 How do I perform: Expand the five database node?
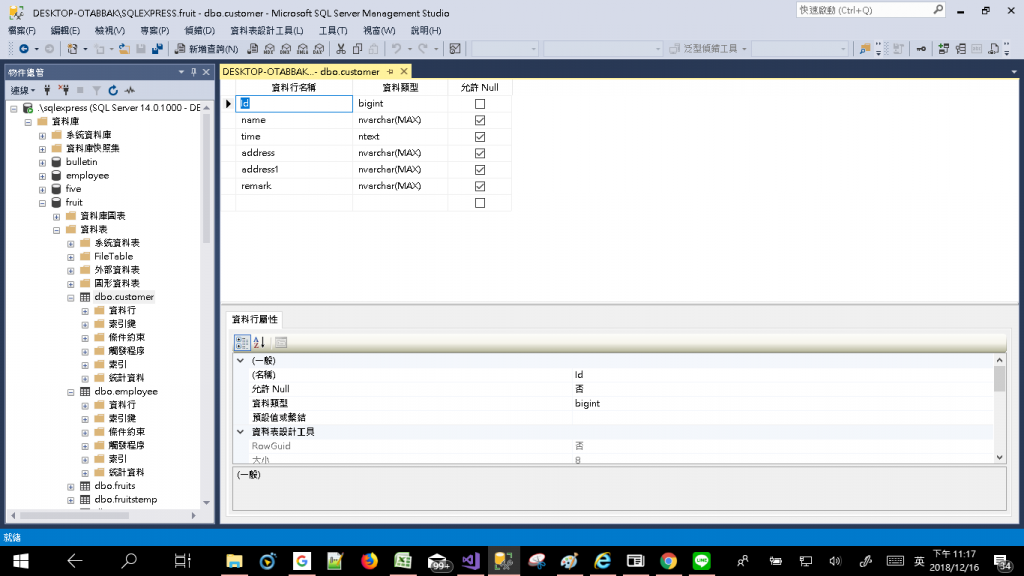pos(42,189)
